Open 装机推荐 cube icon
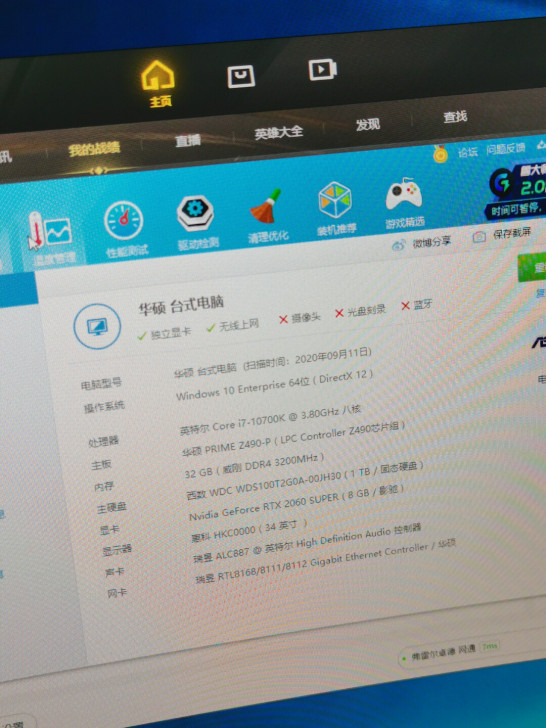This screenshot has width=546, height=728. pyautogui.click(x=336, y=208)
